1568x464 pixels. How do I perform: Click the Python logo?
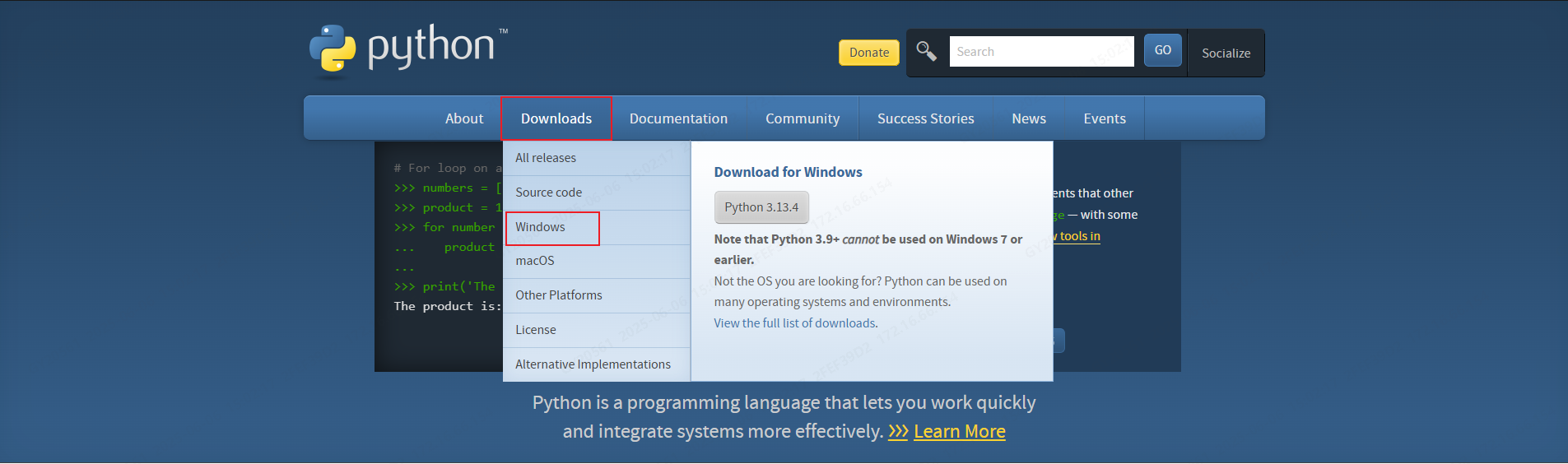(408, 50)
